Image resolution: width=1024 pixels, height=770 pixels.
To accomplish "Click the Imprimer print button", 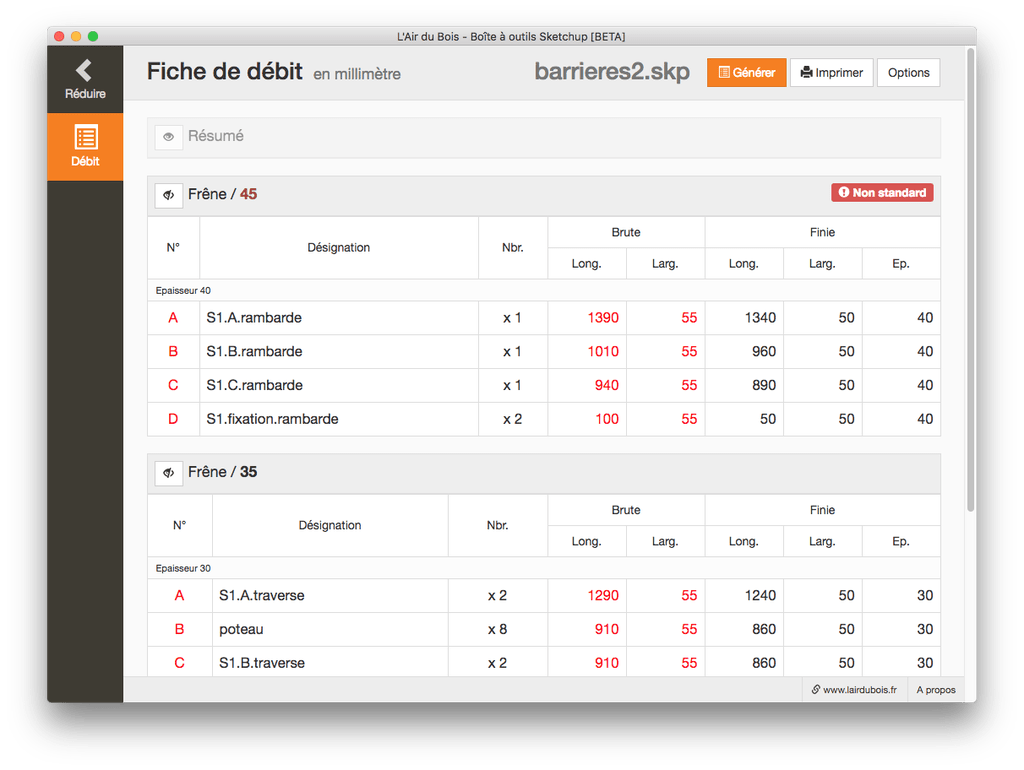I will click(x=831, y=72).
